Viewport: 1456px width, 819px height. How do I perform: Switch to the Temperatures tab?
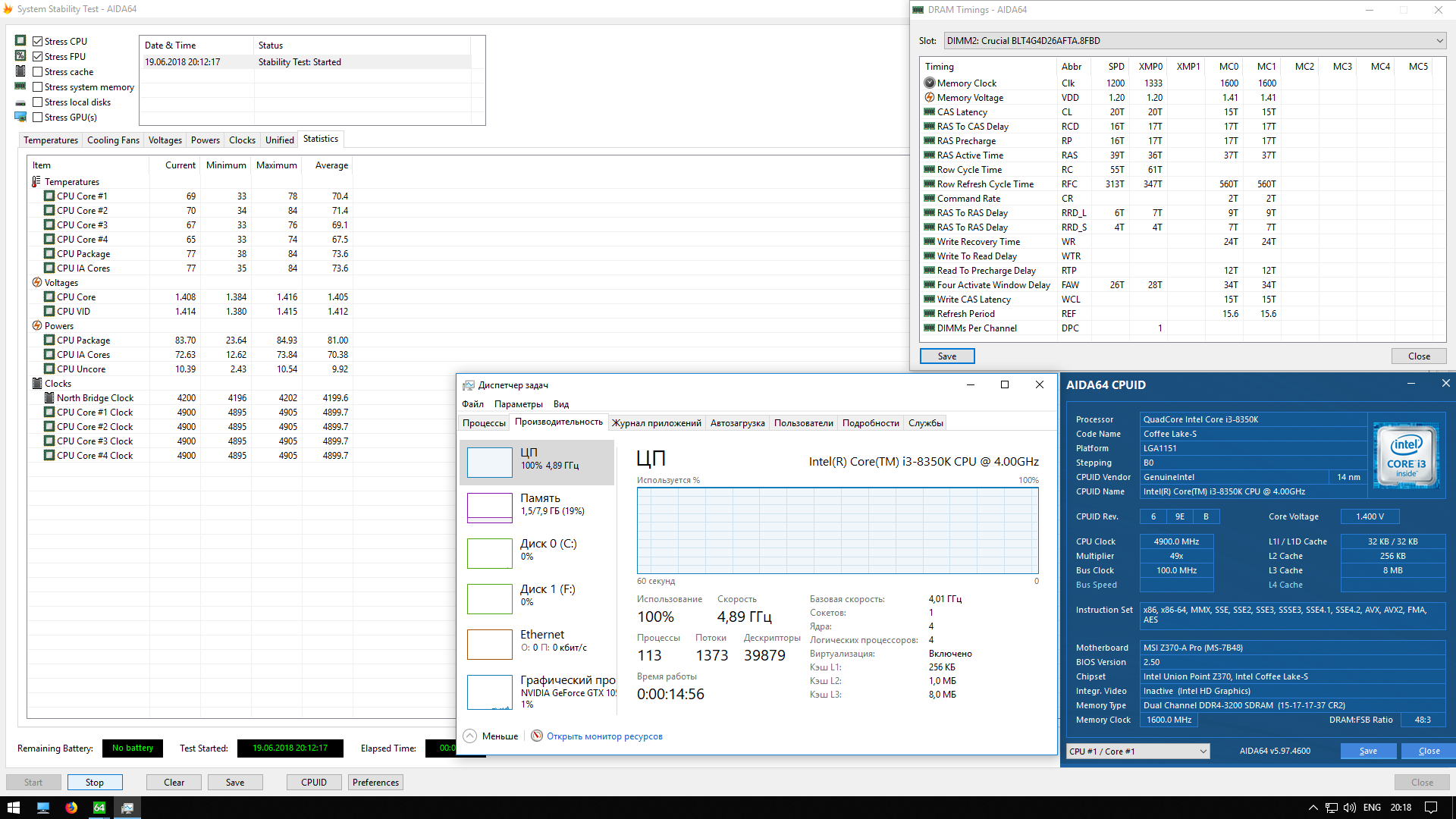[50, 140]
